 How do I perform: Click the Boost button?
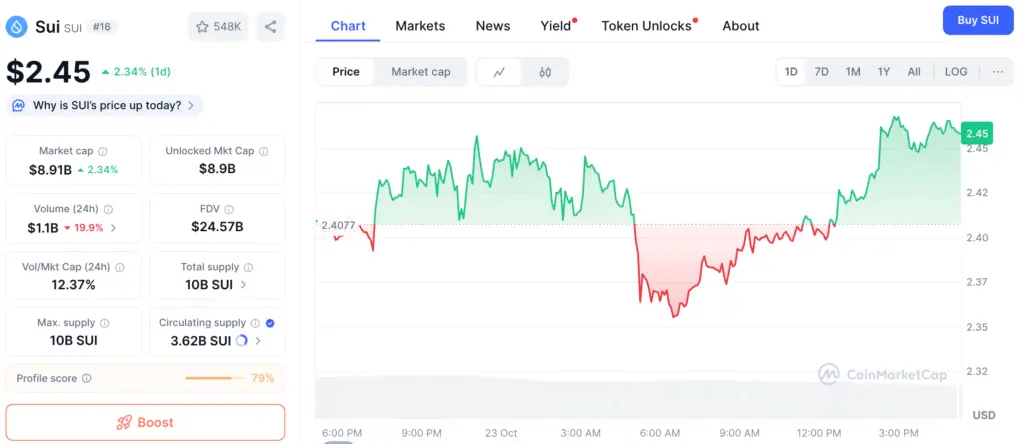tap(145, 422)
